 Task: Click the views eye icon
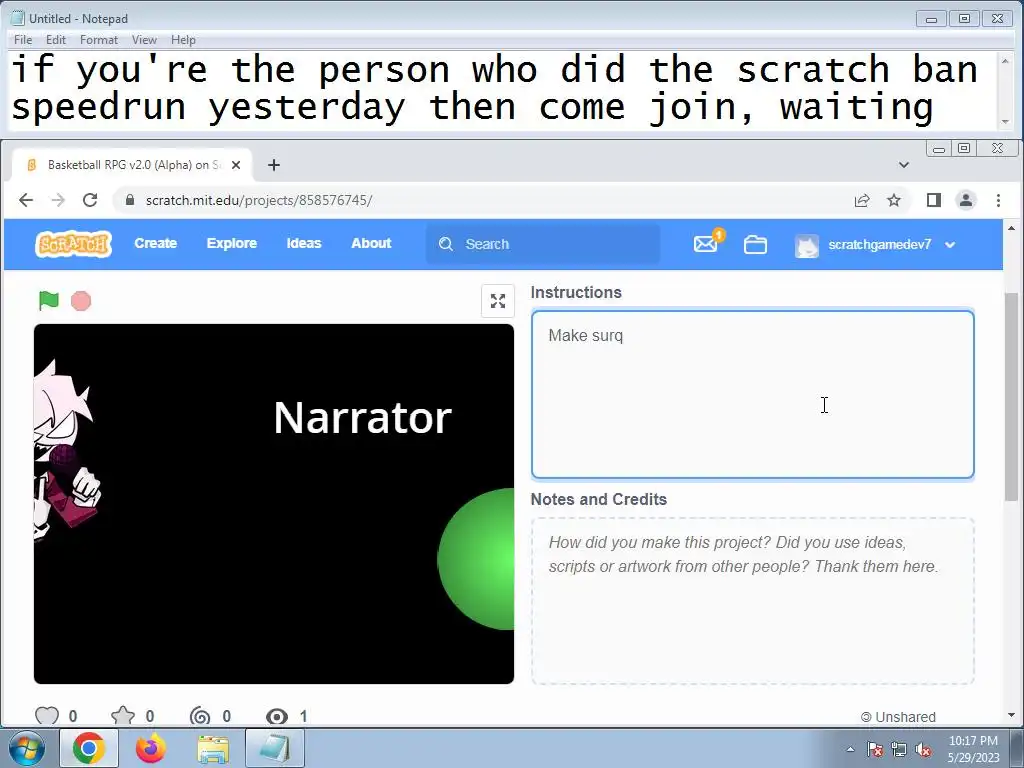[277, 716]
